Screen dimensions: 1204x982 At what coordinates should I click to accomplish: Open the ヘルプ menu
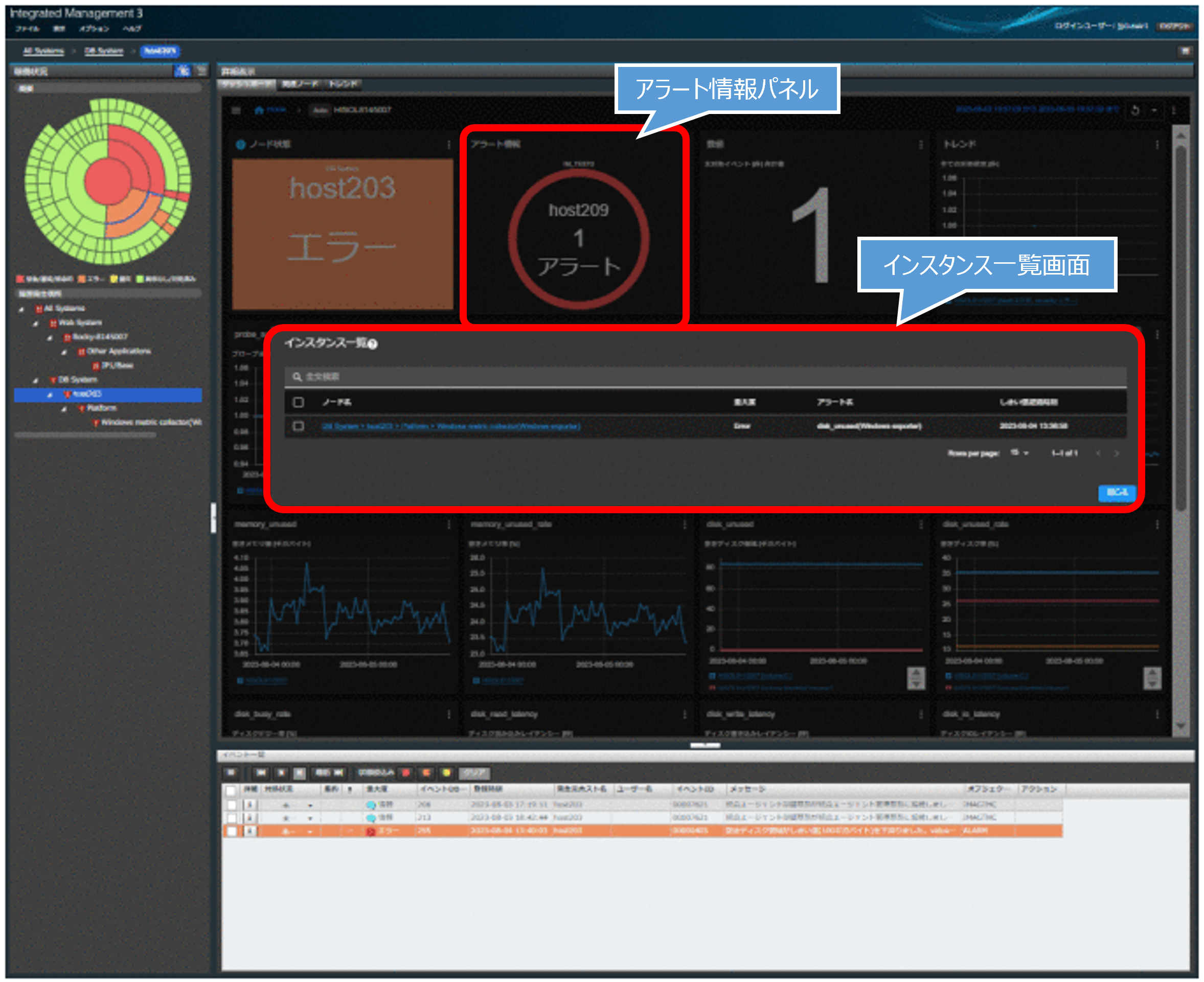(x=132, y=28)
